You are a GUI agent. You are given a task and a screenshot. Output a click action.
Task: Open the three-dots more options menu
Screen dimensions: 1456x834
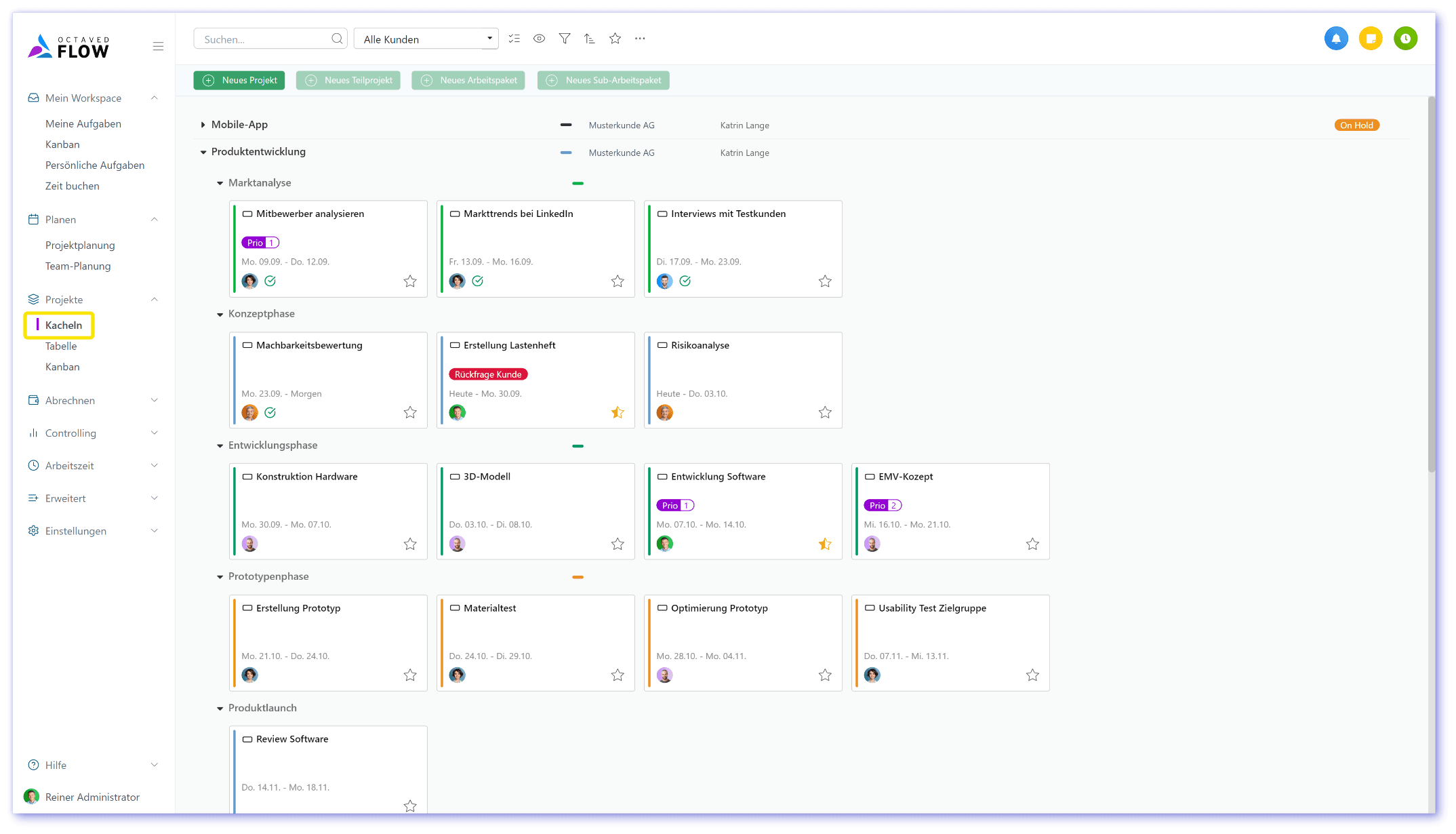[640, 39]
